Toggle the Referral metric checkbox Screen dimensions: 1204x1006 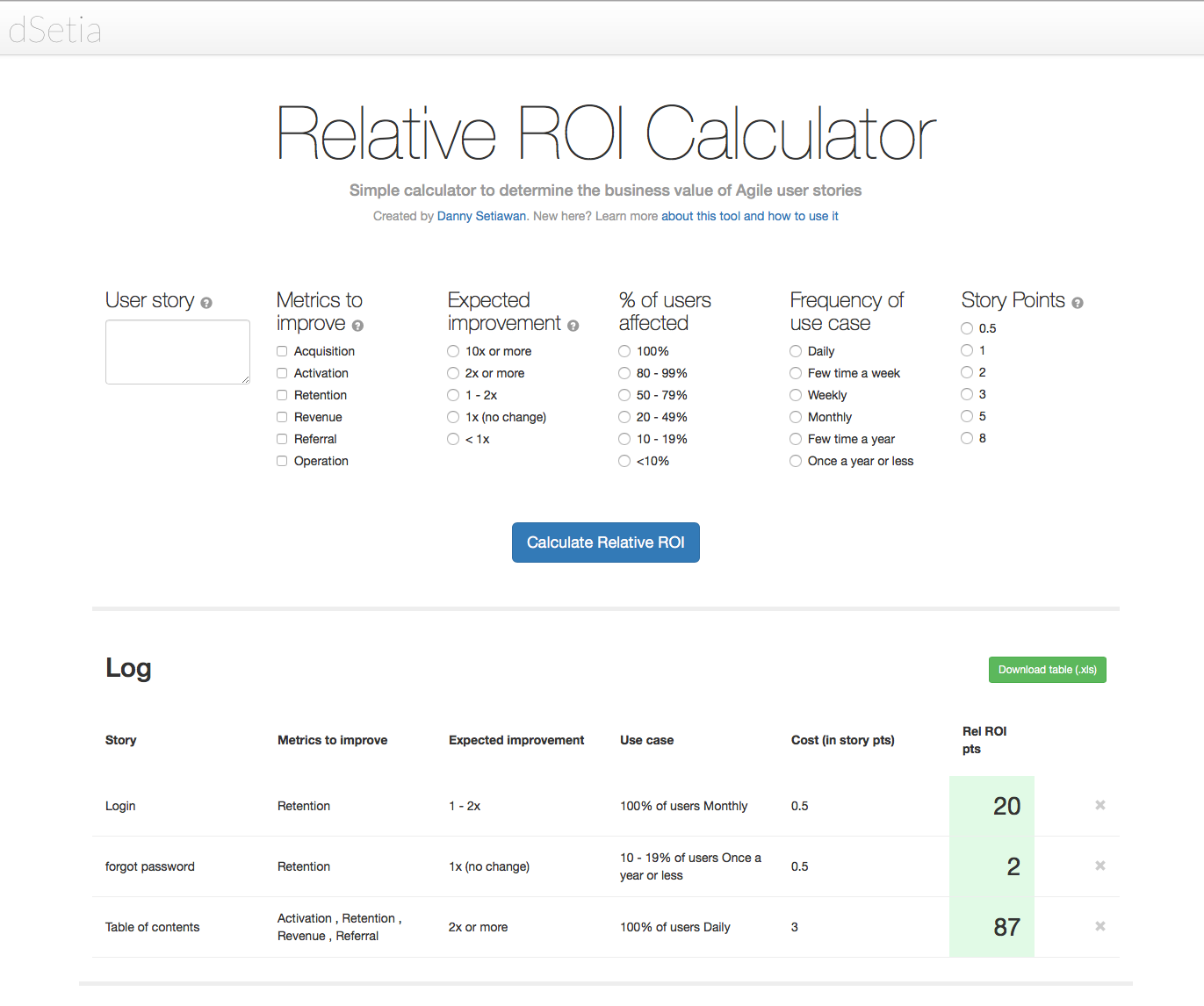coord(282,439)
